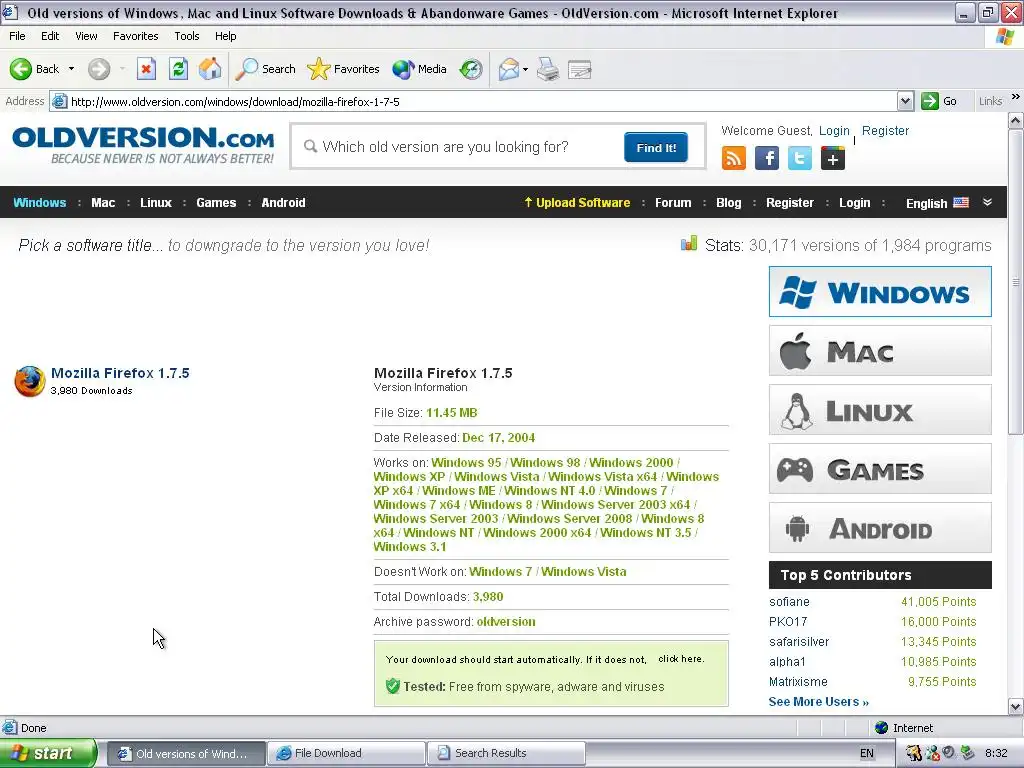Screen dimensions: 1024x768
Task: Click the Find It! button
Action: (656, 148)
